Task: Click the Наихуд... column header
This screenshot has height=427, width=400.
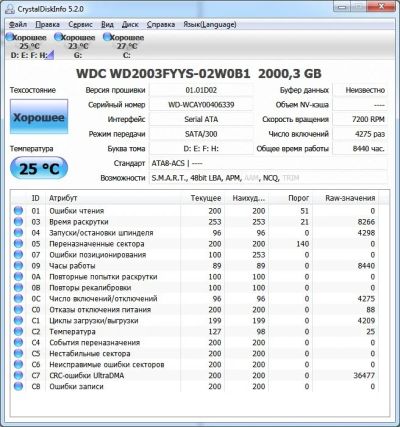Action: click(x=247, y=198)
